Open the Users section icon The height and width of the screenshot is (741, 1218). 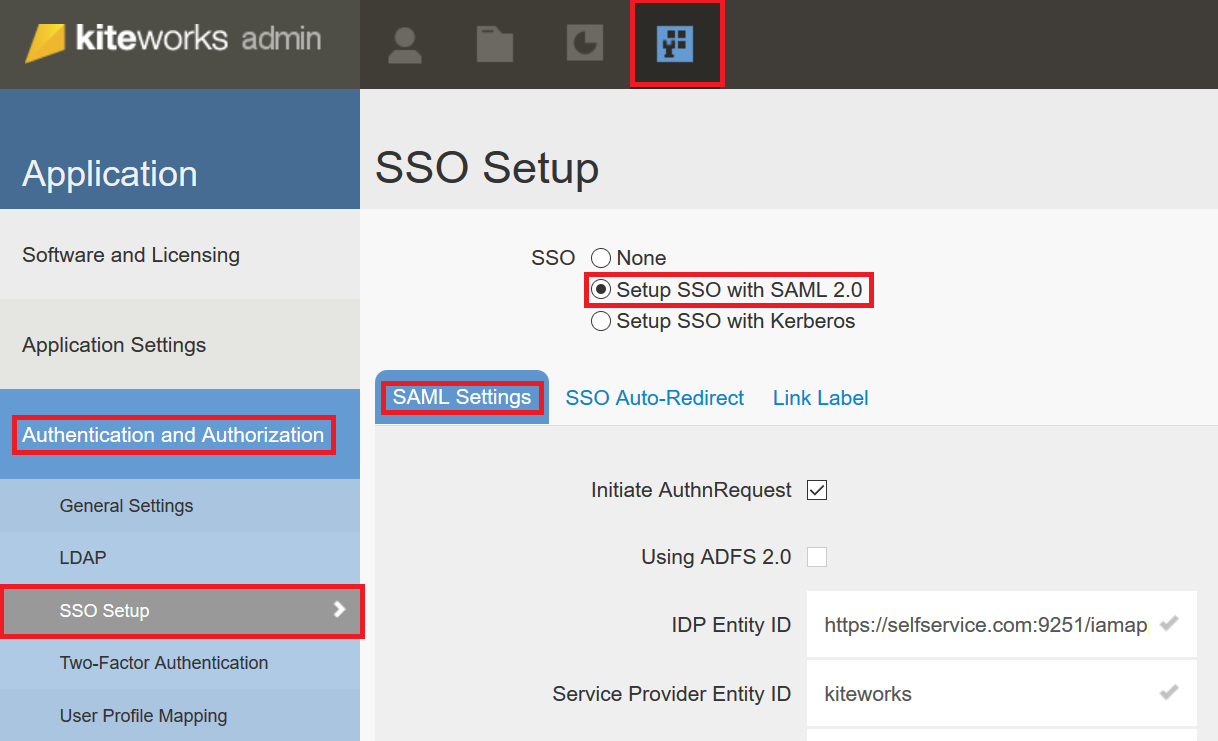coord(404,45)
